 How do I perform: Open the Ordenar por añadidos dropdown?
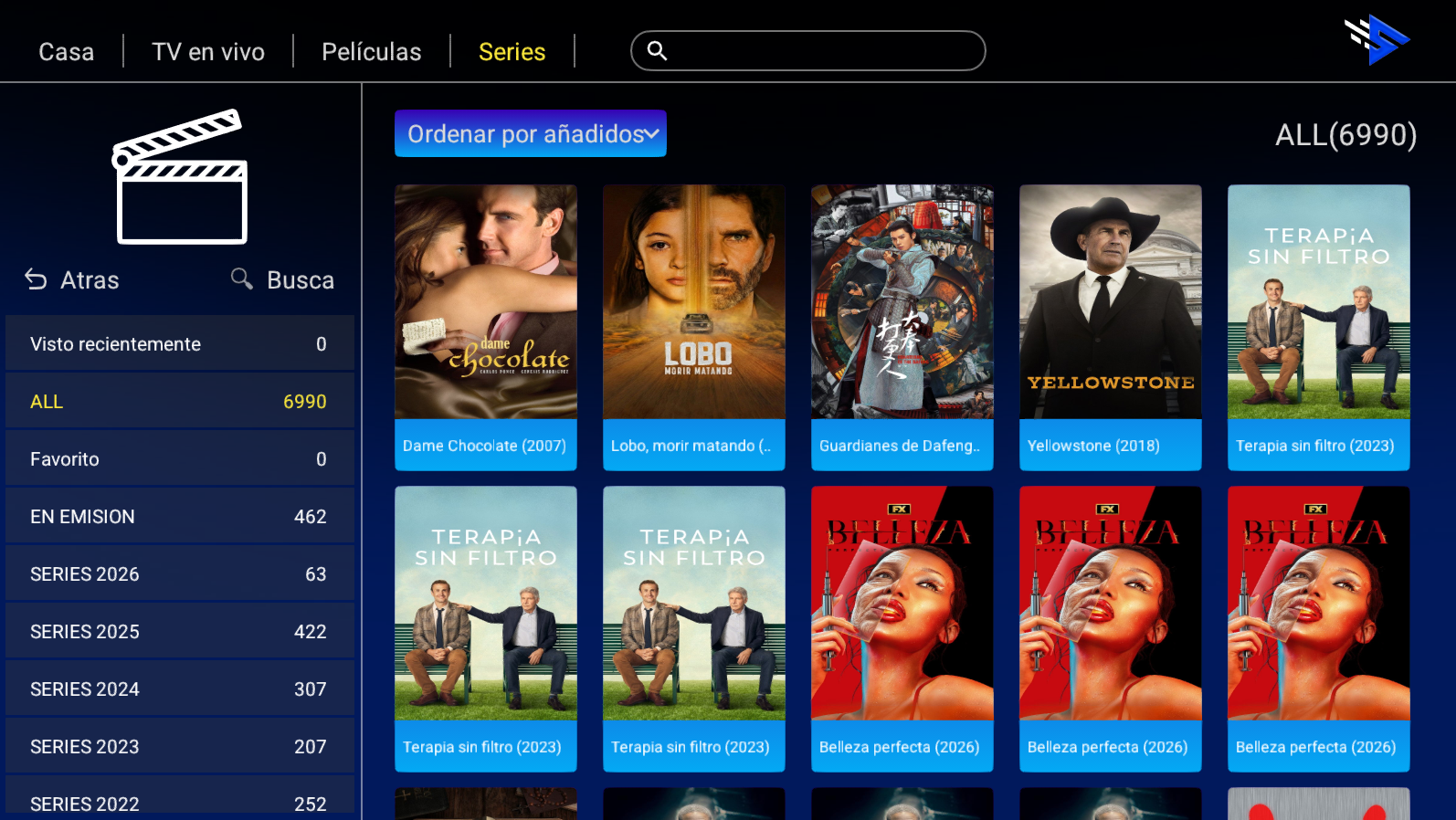pyautogui.click(x=530, y=134)
